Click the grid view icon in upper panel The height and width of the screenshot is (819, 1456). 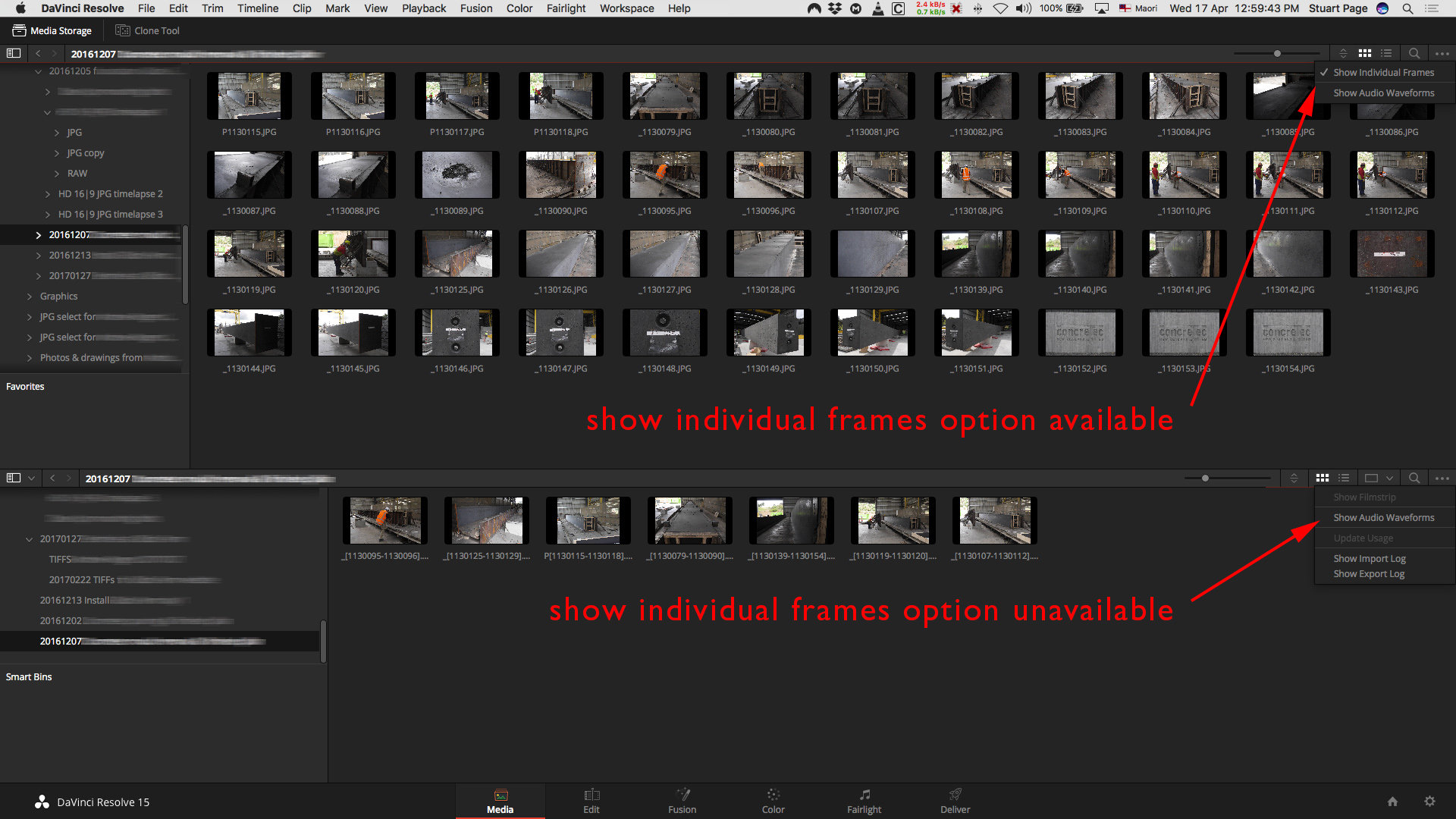[x=1365, y=52]
